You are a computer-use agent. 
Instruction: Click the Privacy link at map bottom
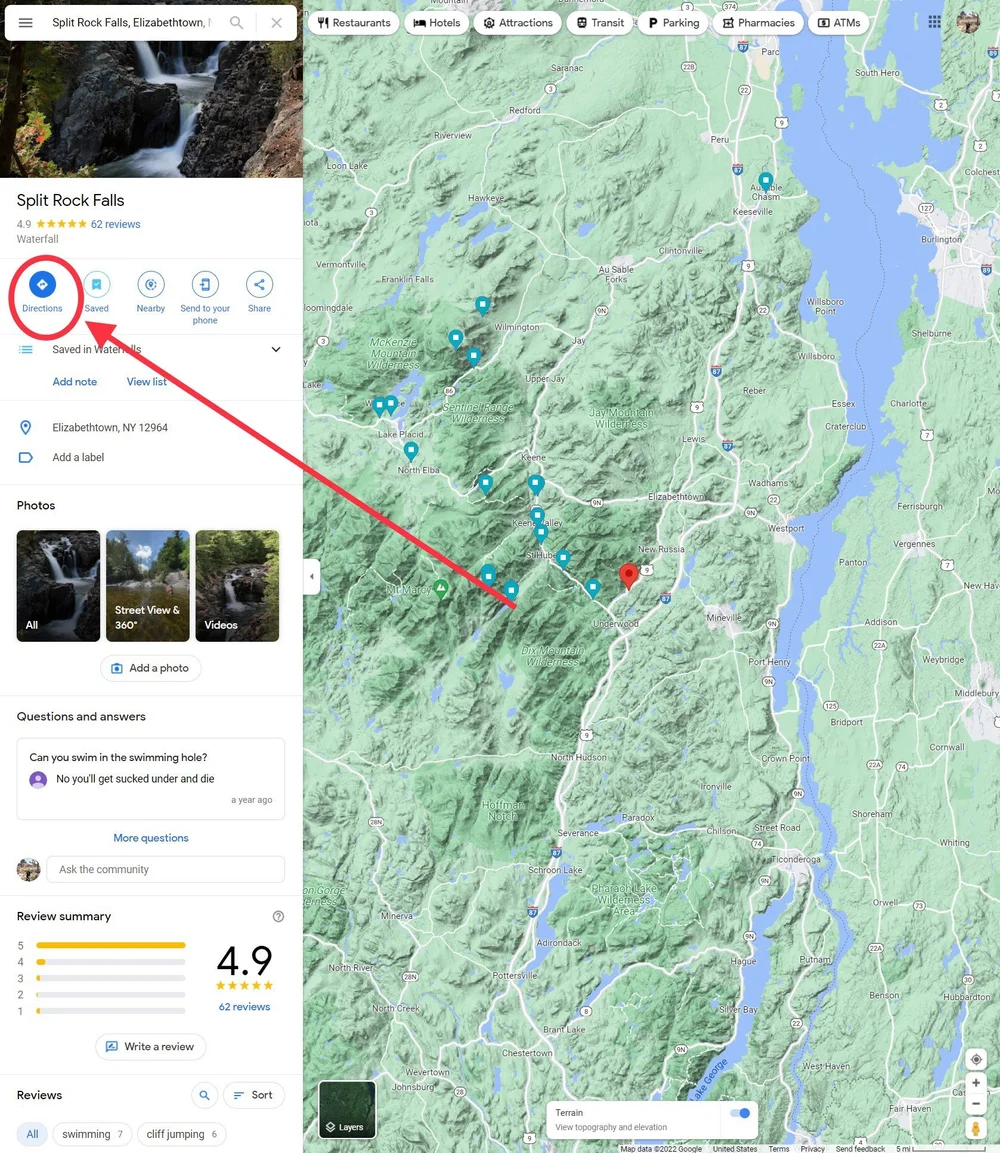pyautogui.click(x=812, y=1149)
